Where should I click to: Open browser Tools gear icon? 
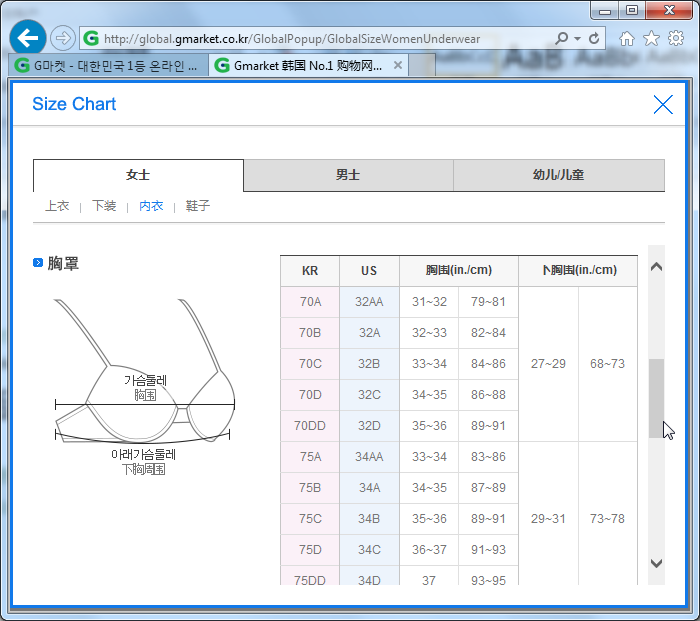(x=676, y=38)
